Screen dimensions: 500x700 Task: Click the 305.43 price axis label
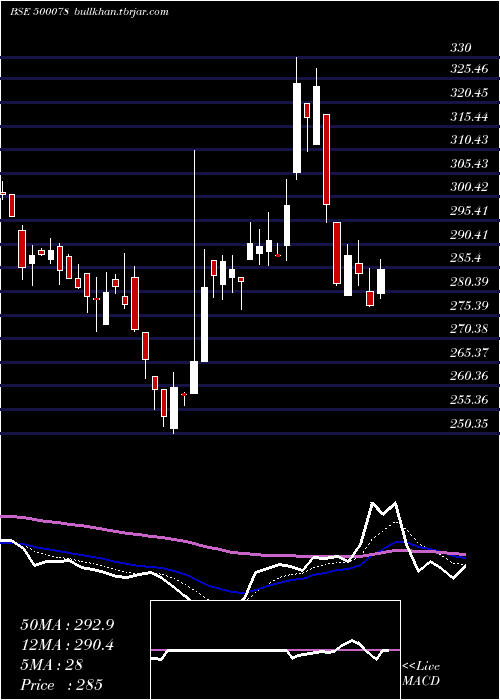469,164
